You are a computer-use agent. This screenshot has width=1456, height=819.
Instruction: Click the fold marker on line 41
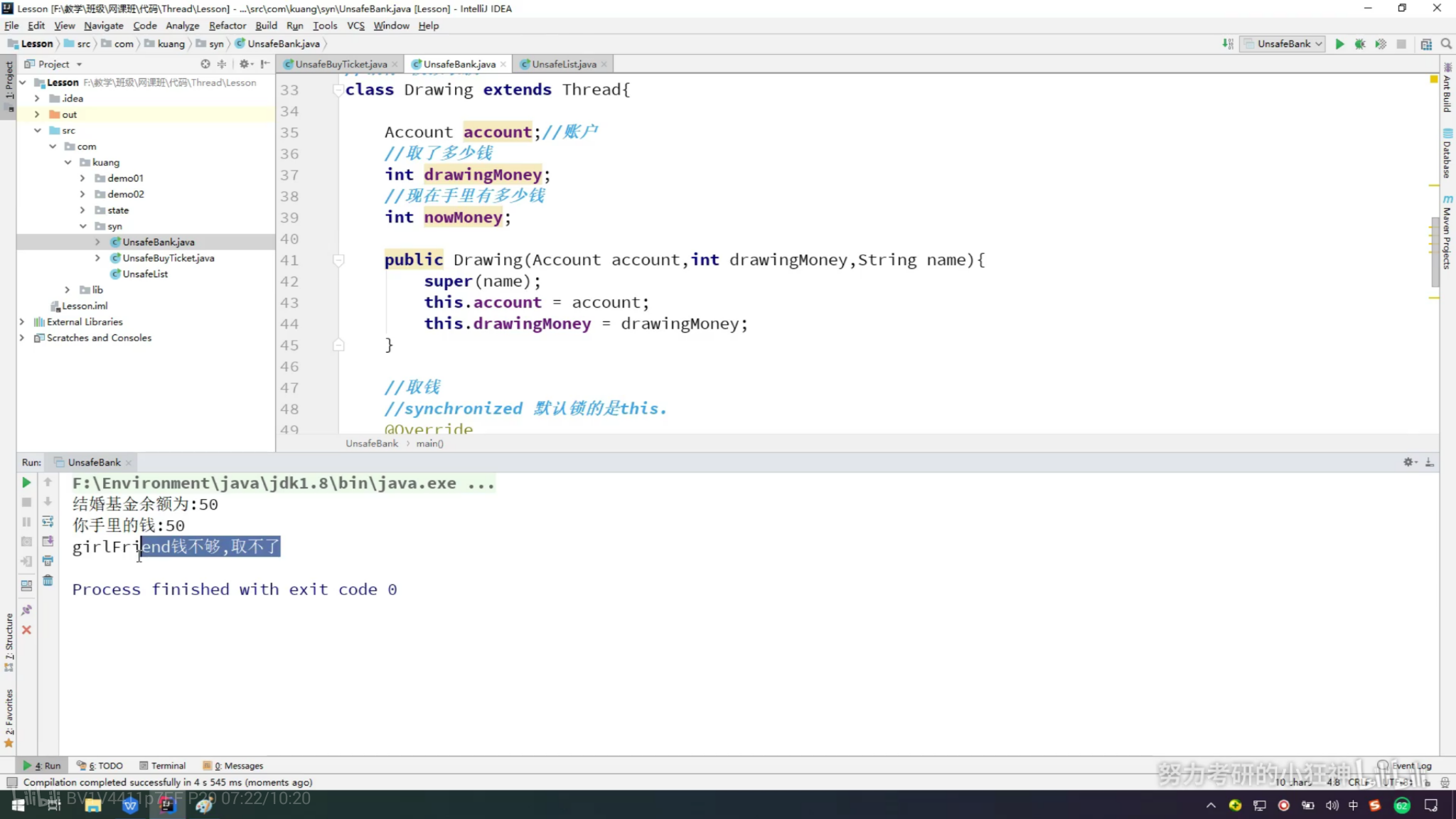click(338, 260)
